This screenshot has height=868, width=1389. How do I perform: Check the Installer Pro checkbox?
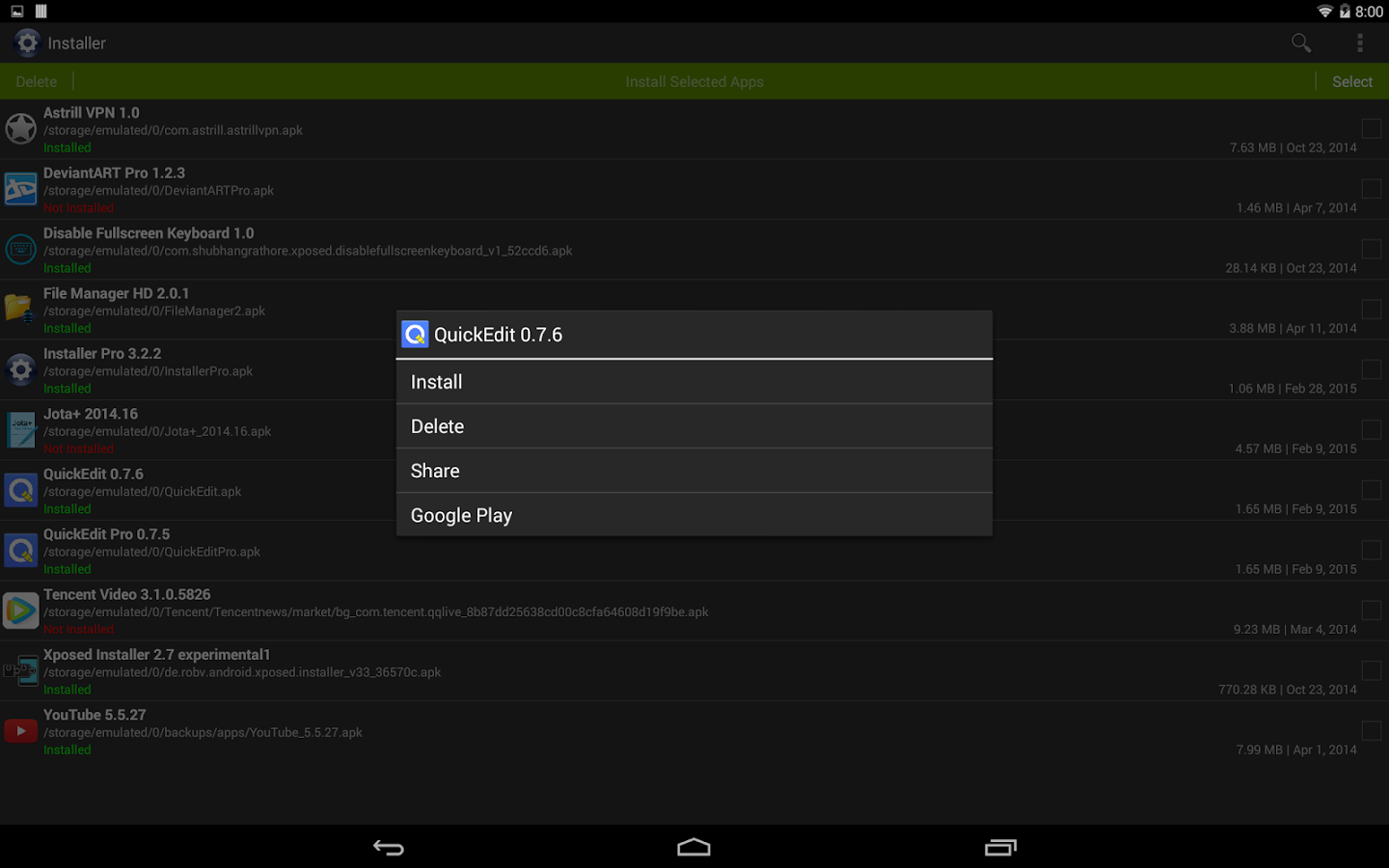pos(1371,369)
